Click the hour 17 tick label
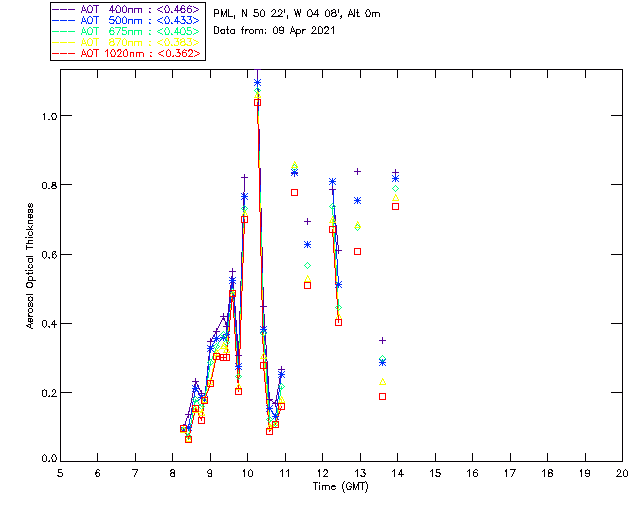The height and width of the screenshot is (512, 640). click(x=510, y=473)
